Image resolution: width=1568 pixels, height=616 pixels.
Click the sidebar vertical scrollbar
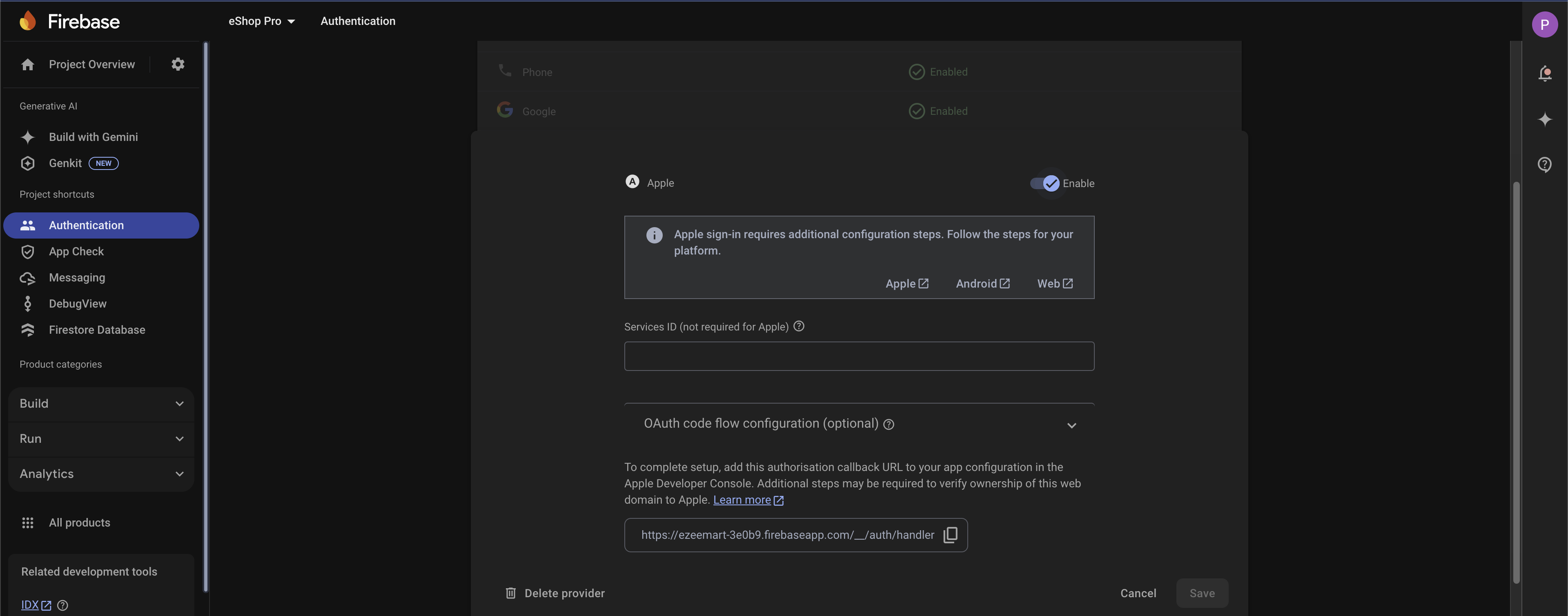pyautogui.click(x=206, y=317)
